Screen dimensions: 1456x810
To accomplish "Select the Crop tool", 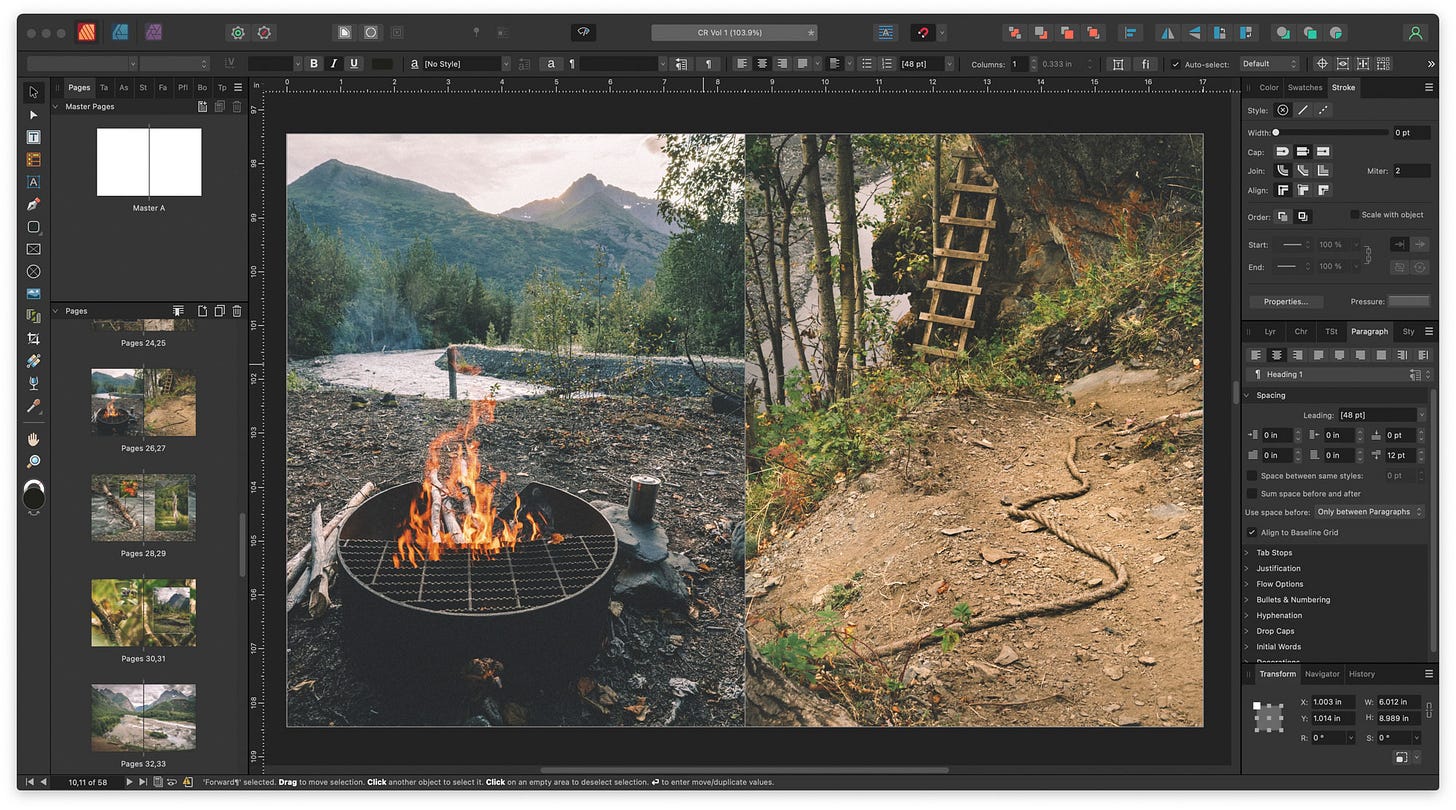I will click(x=34, y=339).
